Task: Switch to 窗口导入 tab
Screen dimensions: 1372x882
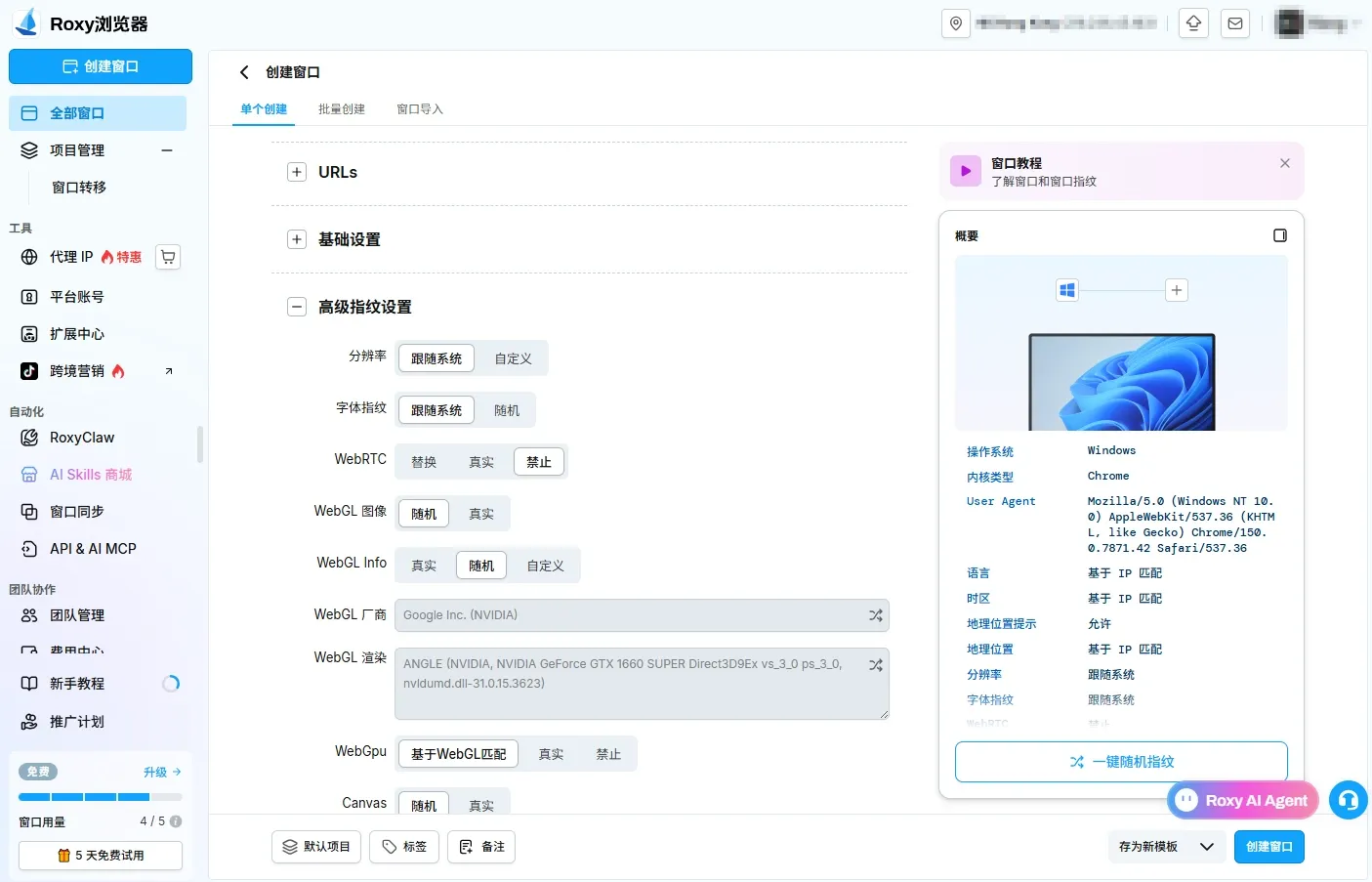Action: coord(420,109)
